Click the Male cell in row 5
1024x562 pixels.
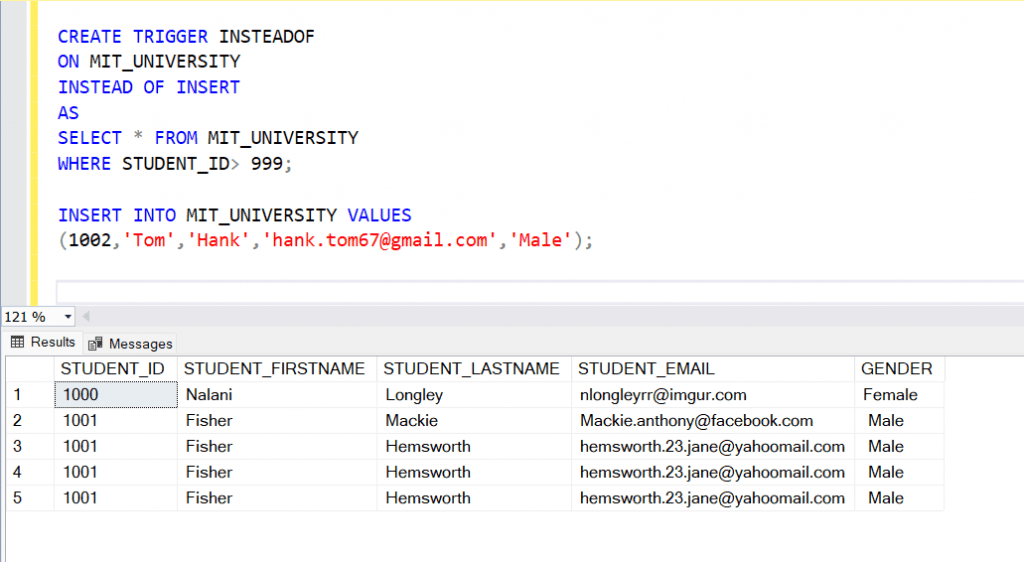[x=899, y=498]
